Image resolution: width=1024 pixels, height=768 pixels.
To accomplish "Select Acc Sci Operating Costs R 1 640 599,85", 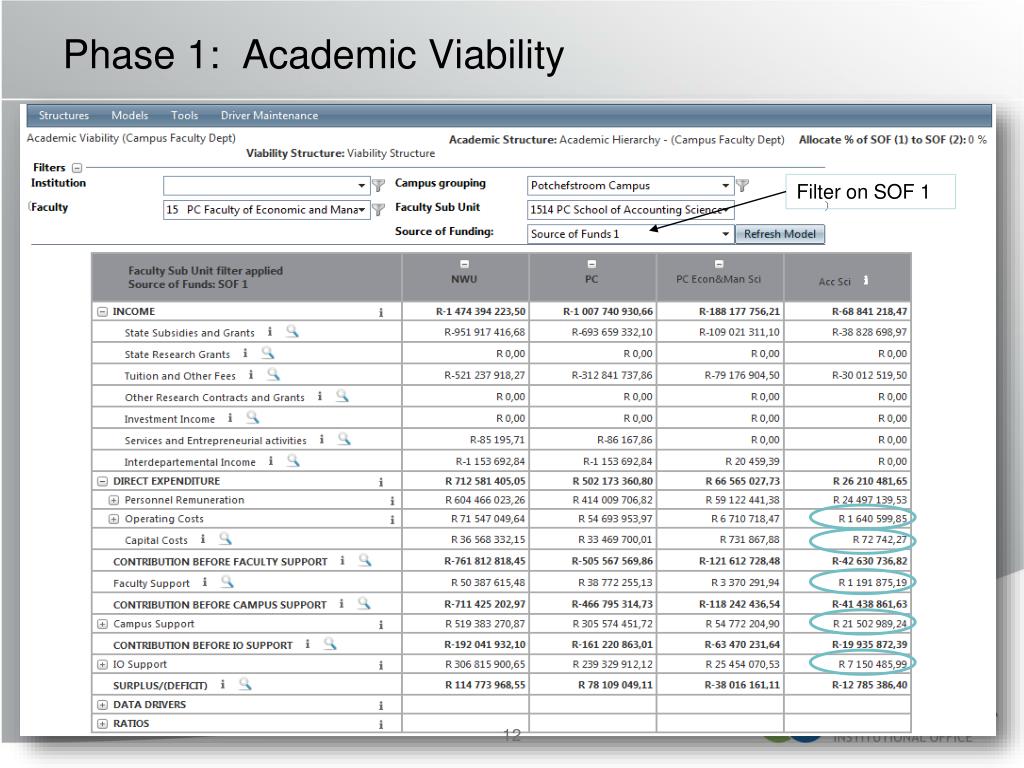I will click(872, 519).
